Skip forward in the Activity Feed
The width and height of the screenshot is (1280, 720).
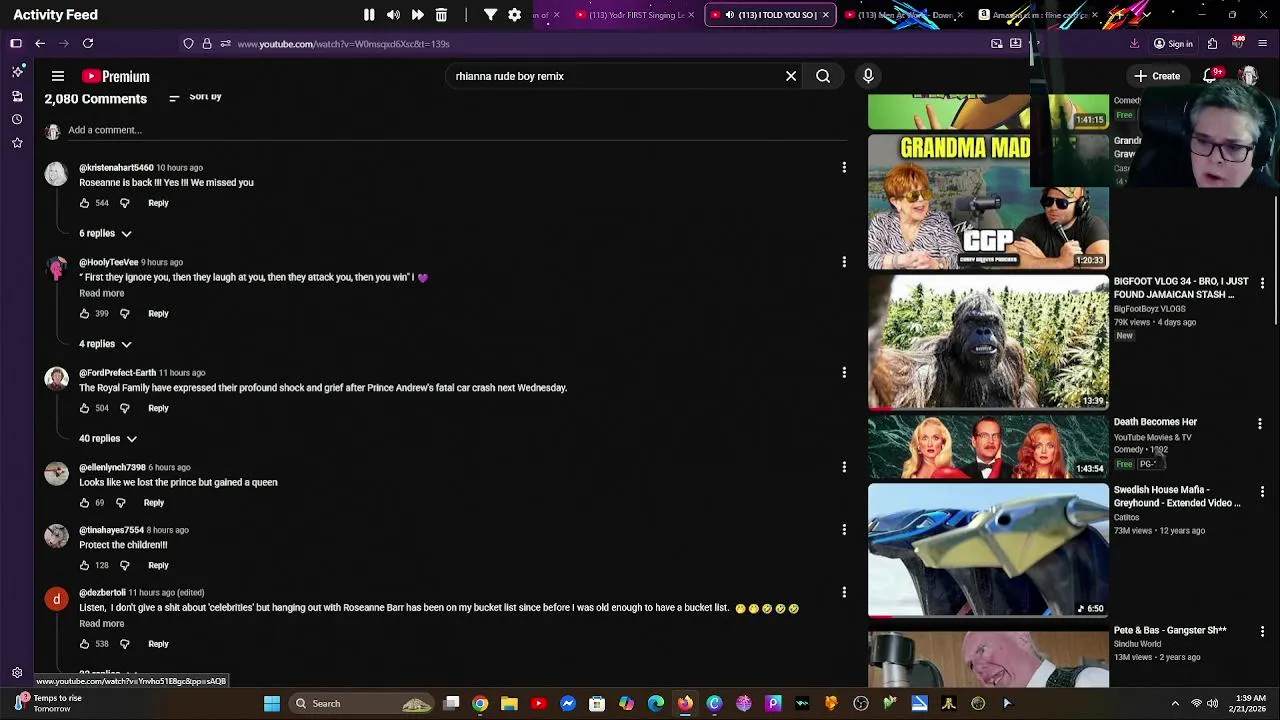(417, 15)
